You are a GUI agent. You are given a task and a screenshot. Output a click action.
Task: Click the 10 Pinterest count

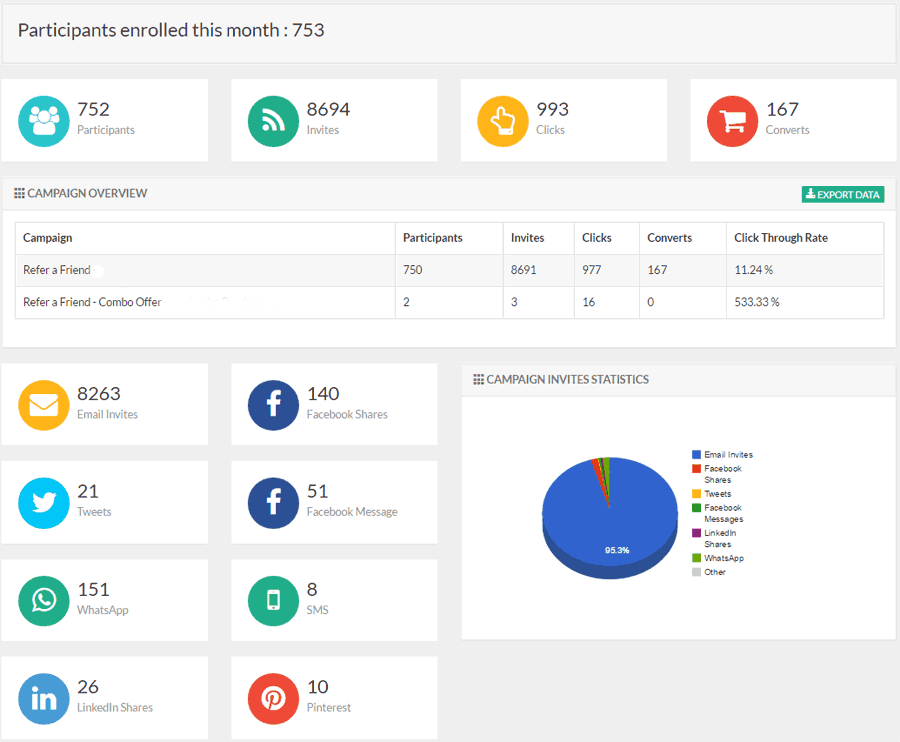[317, 687]
